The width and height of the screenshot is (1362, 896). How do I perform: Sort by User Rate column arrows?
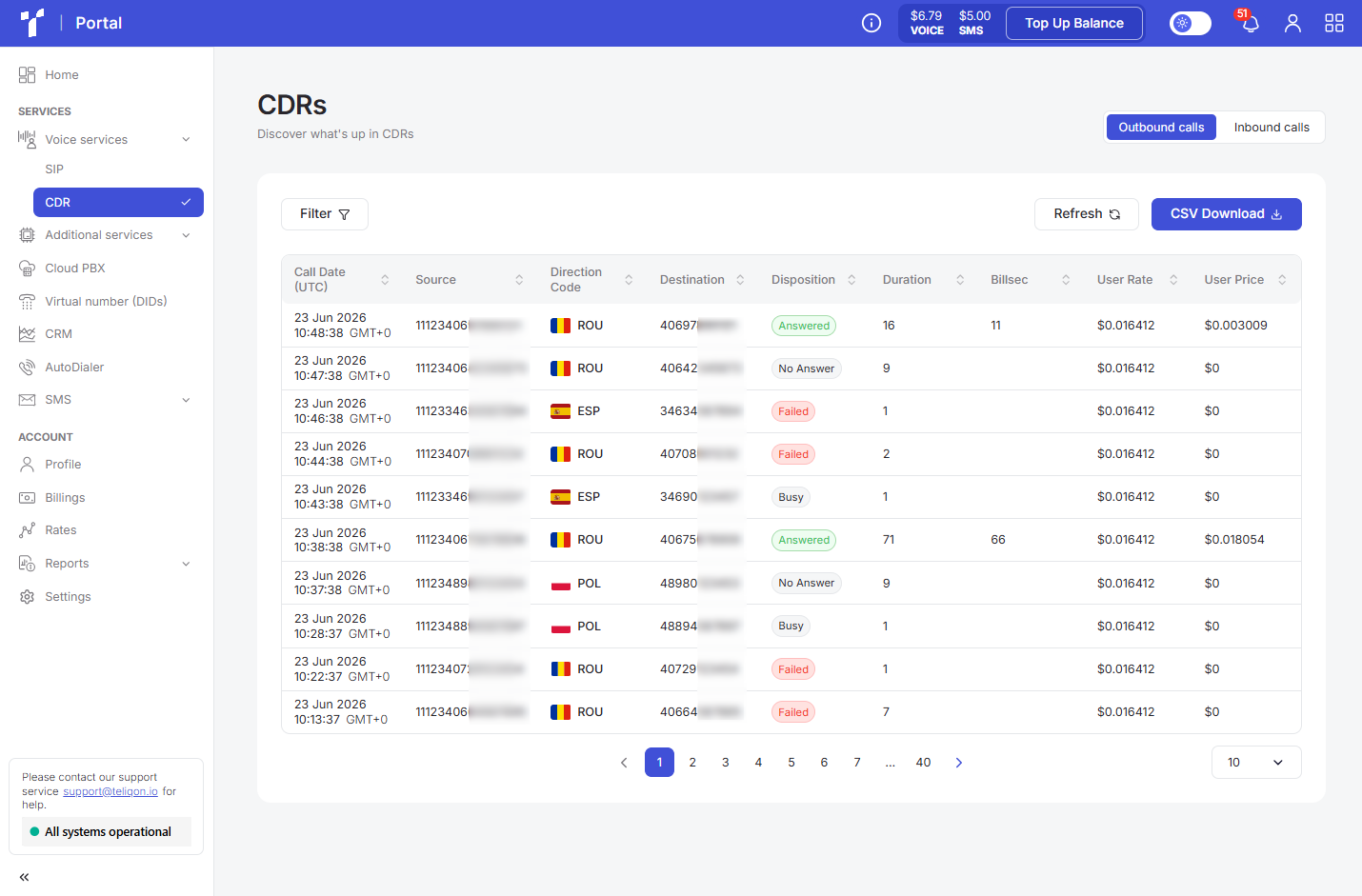pos(1173,280)
